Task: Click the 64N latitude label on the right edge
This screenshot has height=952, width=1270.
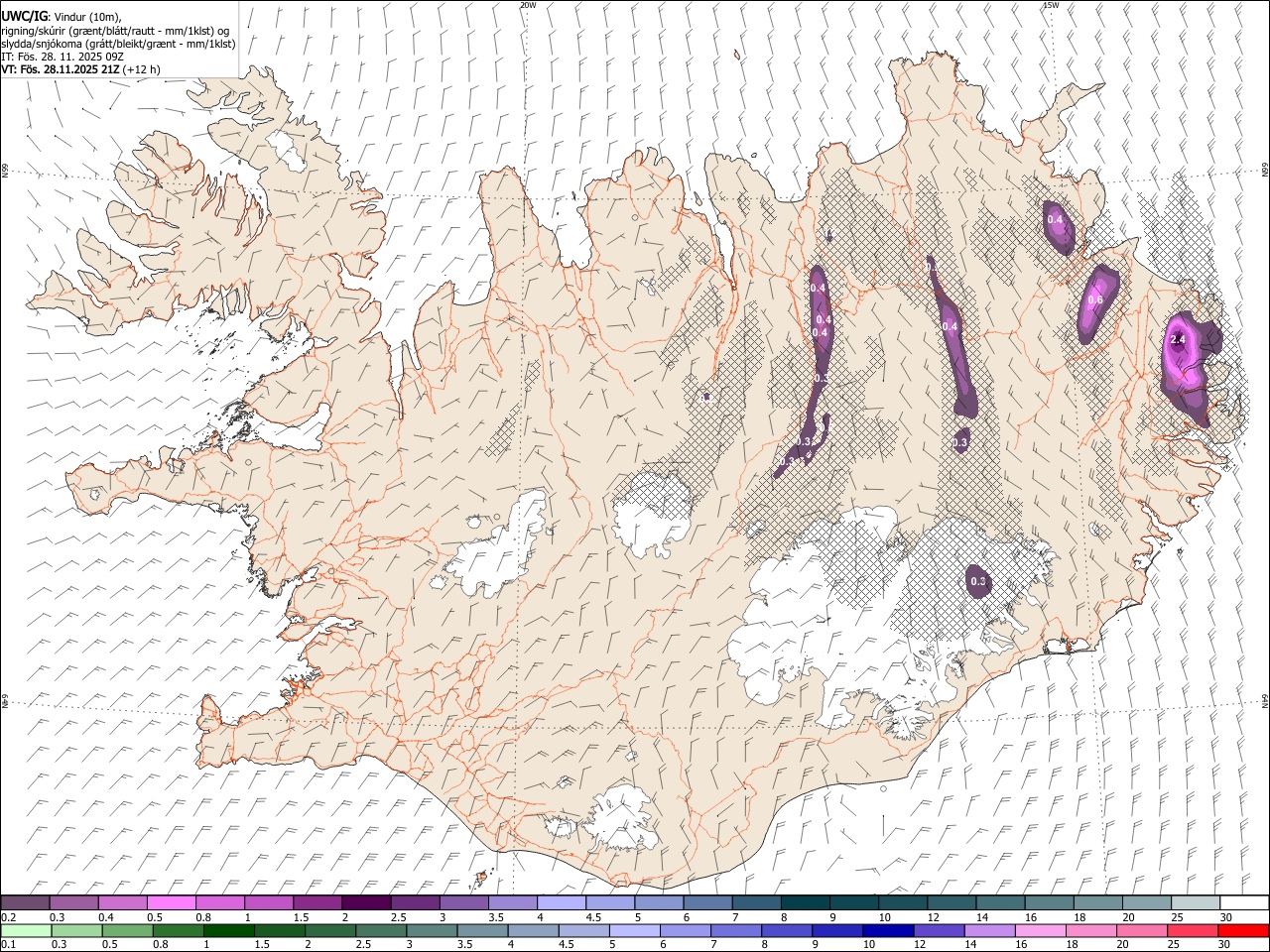Action: pyautogui.click(x=1264, y=700)
